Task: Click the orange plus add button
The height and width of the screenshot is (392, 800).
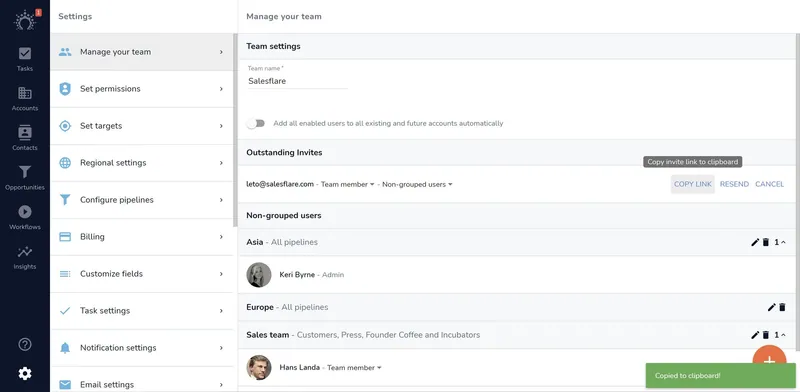Action: tap(769, 360)
